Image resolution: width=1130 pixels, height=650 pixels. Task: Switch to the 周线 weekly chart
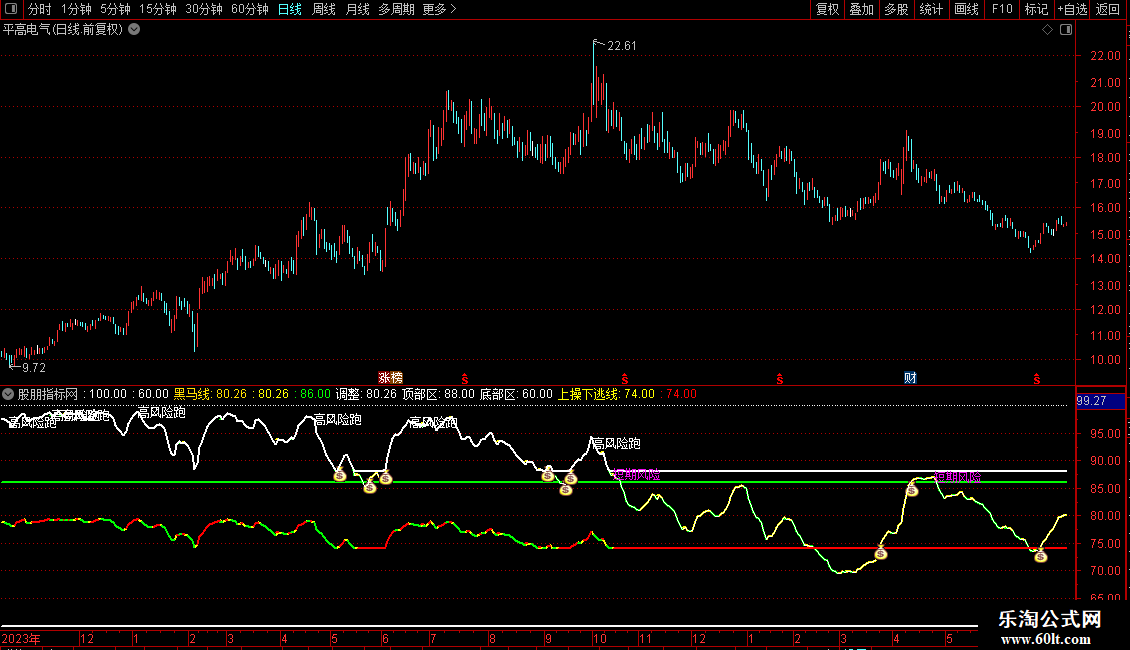coord(324,9)
